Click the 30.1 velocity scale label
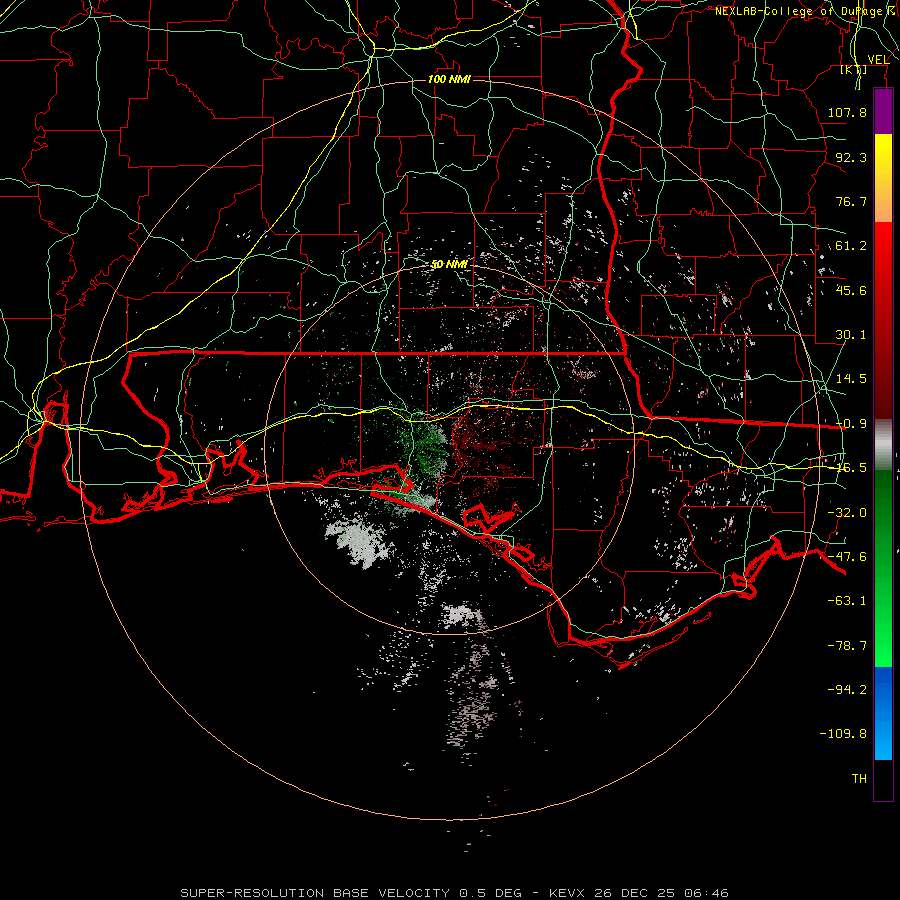Image resolution: width=900 pixels, height=900 pixels. click(x=851, y=335)
